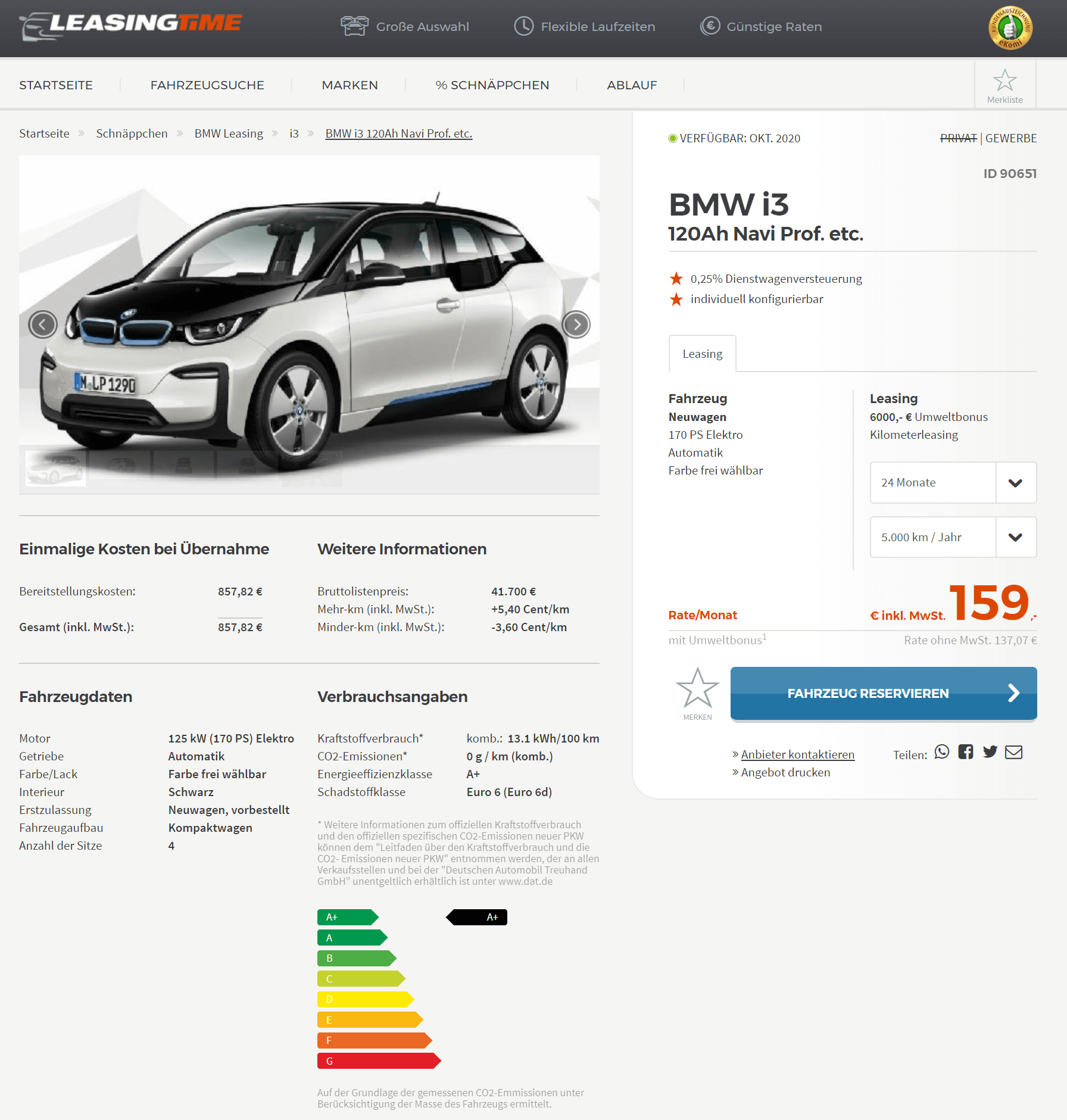Screen dimensions: 1067x1120
Task: Click green A energy class bar
Action: pos(352,938)
